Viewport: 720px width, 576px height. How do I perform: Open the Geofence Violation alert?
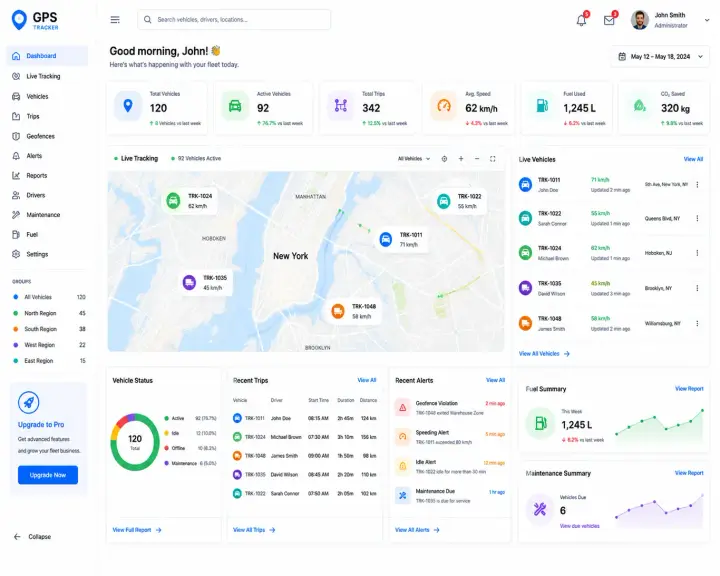point(450,407)
